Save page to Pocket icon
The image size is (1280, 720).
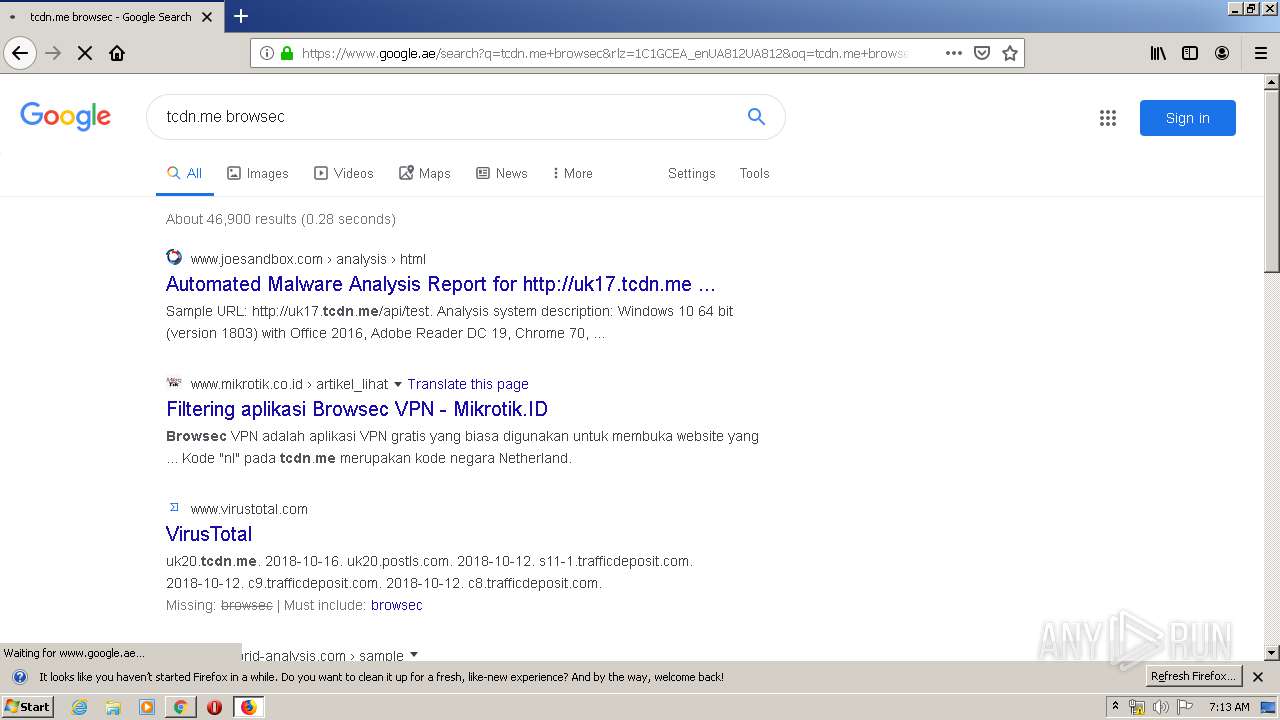point(982,53)
